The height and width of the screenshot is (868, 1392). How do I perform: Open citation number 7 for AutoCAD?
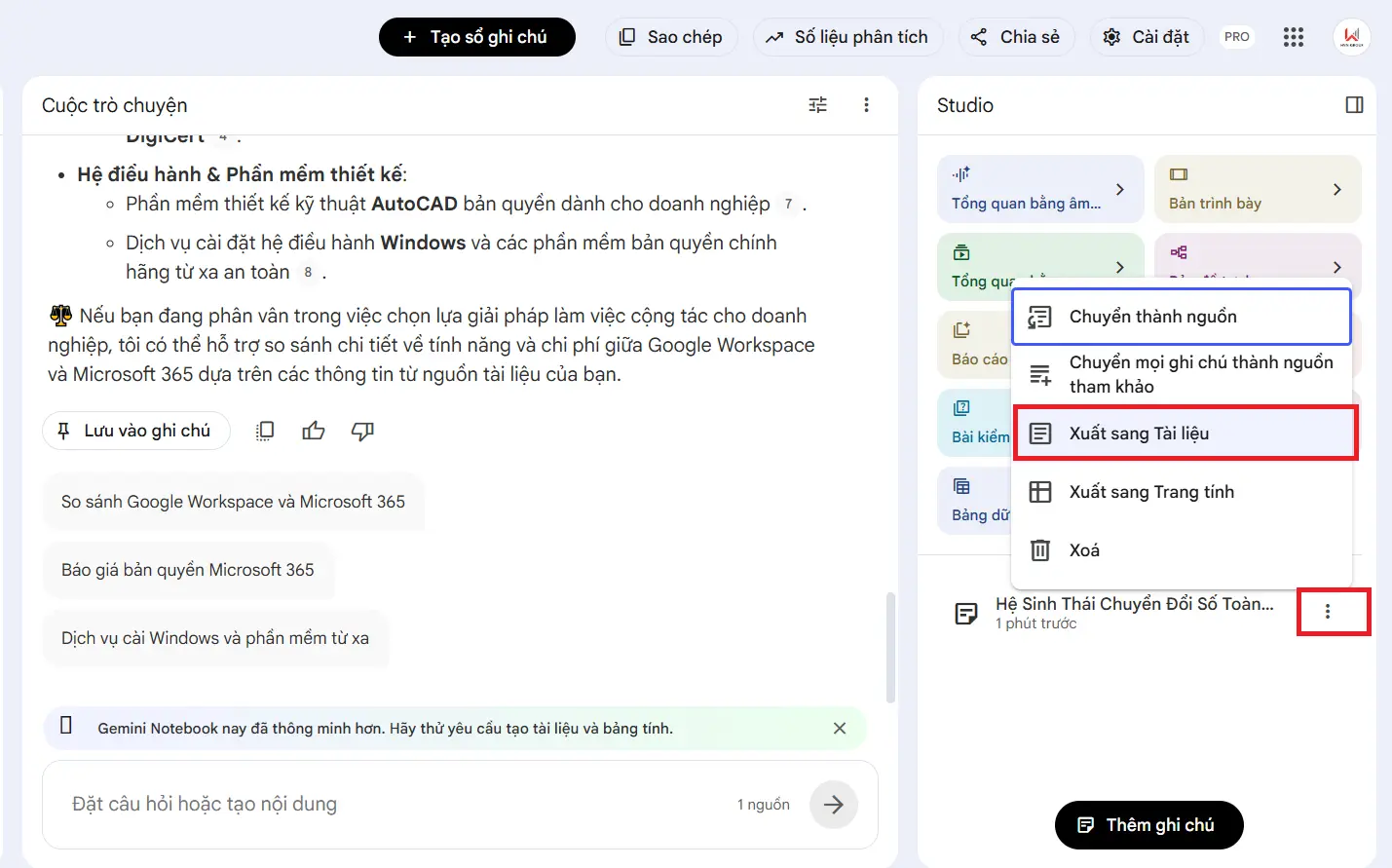click(x=788, y=205)
